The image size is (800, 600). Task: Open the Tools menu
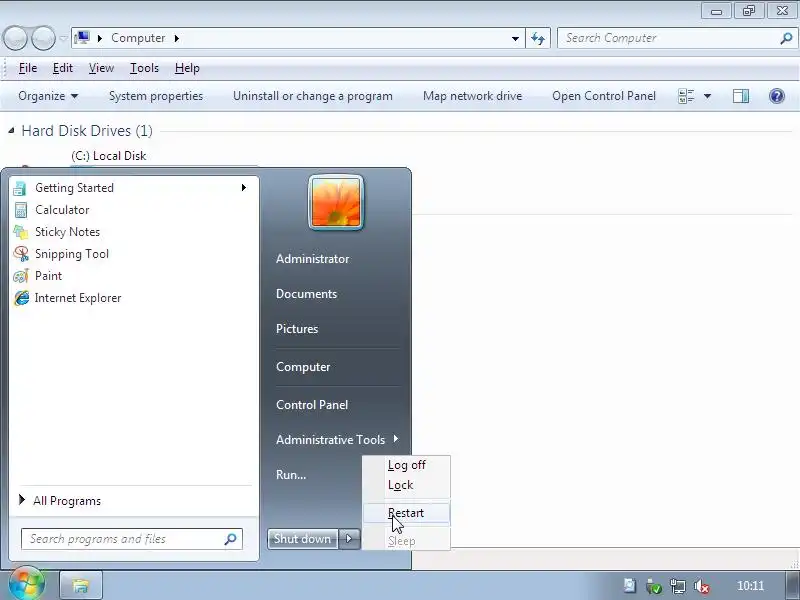point(144,68)
